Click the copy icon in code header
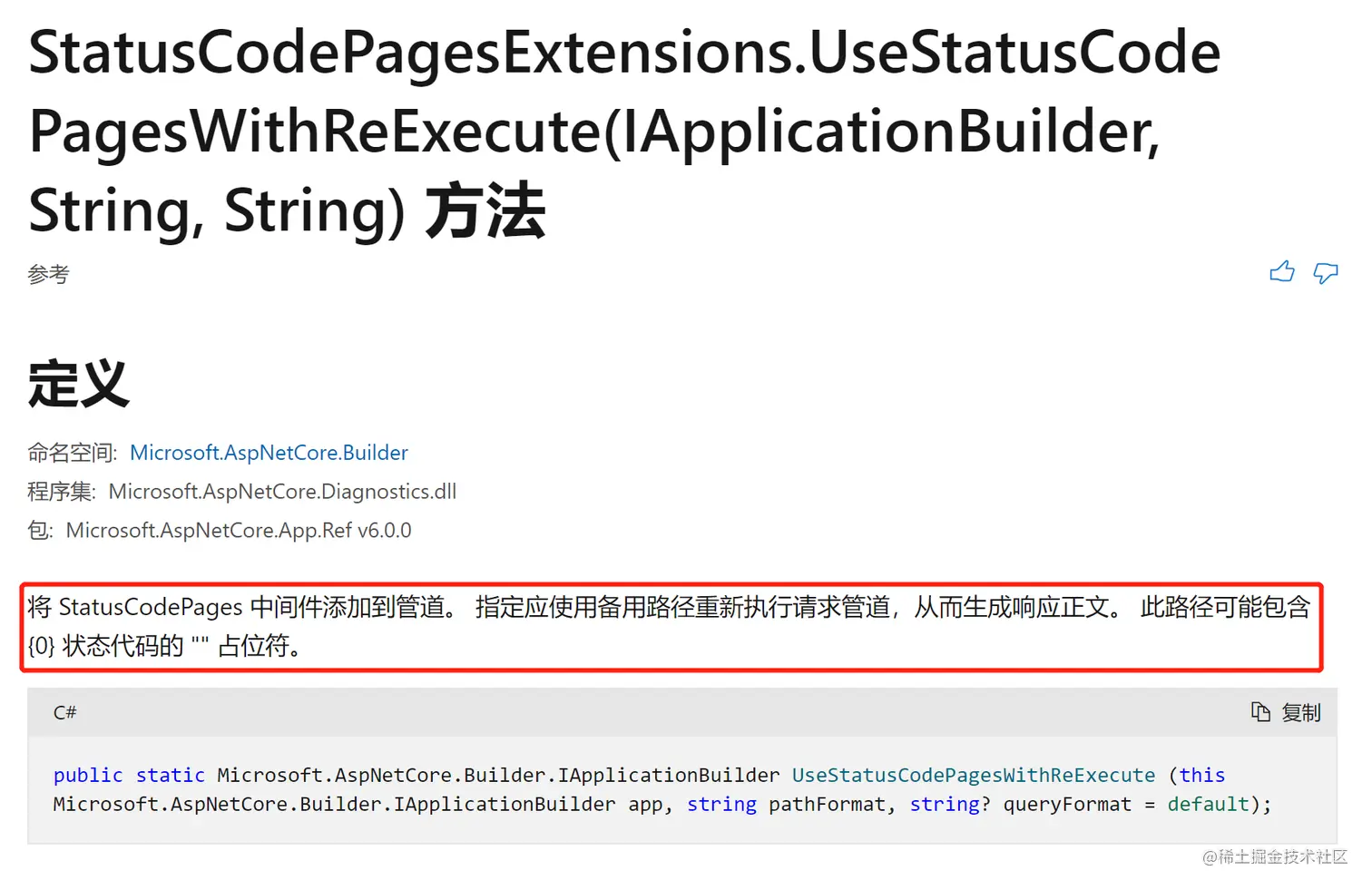Screen dimensions: 1372x890 [1260, 712]
